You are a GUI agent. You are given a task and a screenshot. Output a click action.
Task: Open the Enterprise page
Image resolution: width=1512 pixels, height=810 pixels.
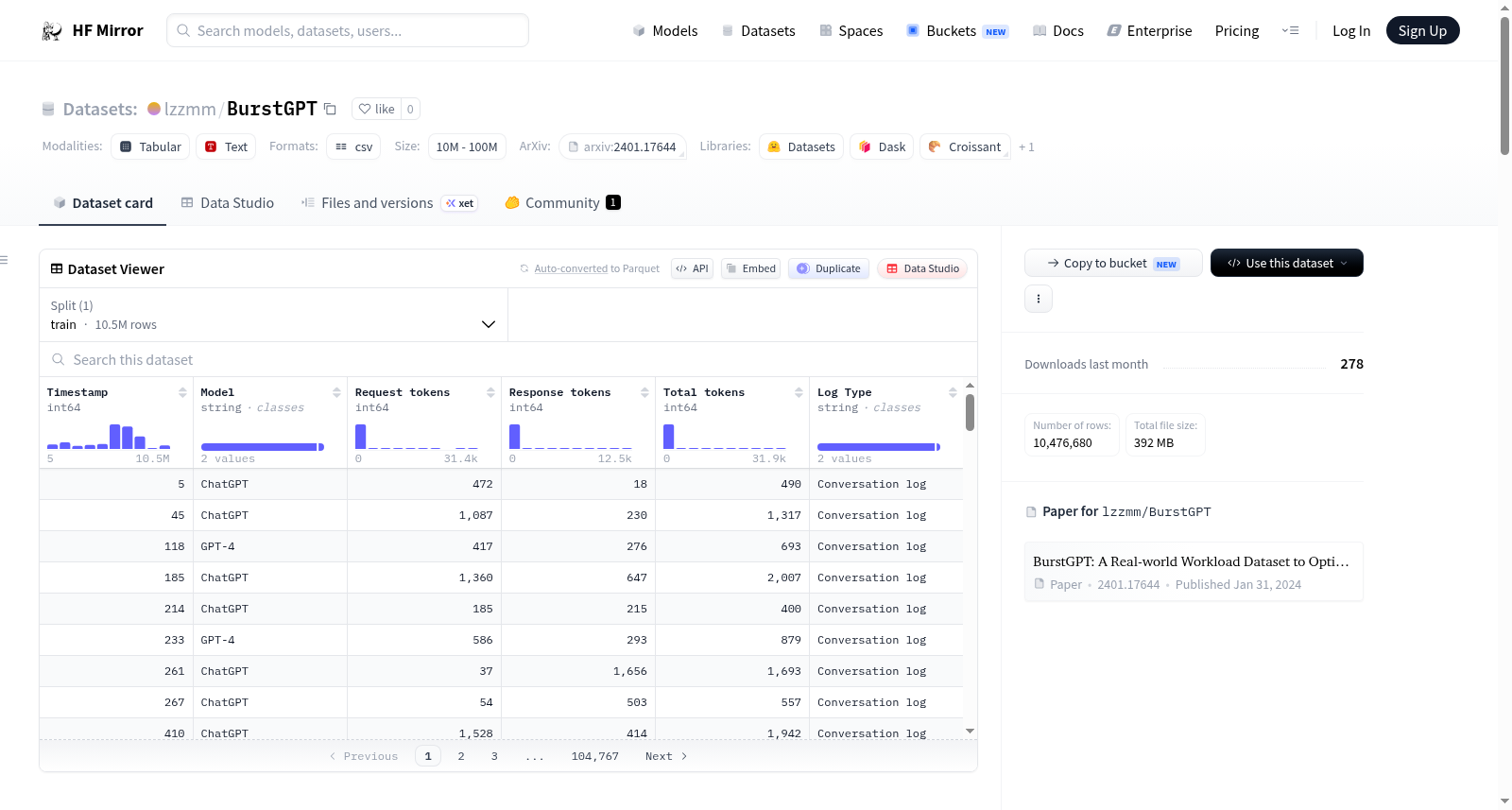coord(1149,31)
